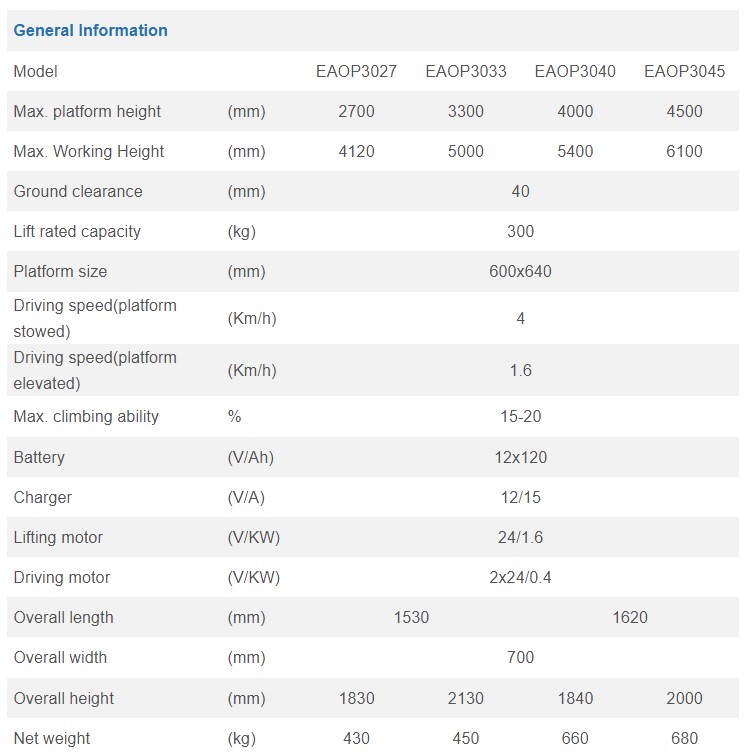Select the net weight value 680
Image resolution: width=746 pixels, height=752 pixels.
pos(684,738)
